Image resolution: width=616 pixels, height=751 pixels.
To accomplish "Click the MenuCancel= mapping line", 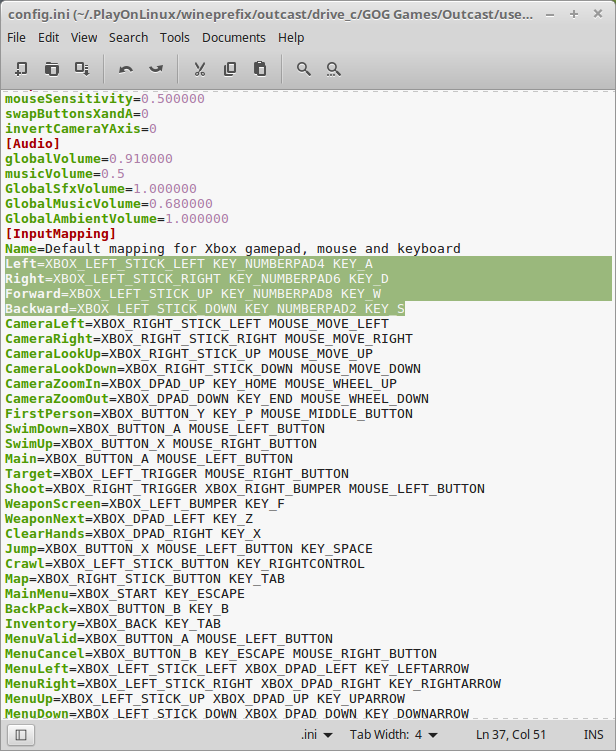I will point(221,654).
